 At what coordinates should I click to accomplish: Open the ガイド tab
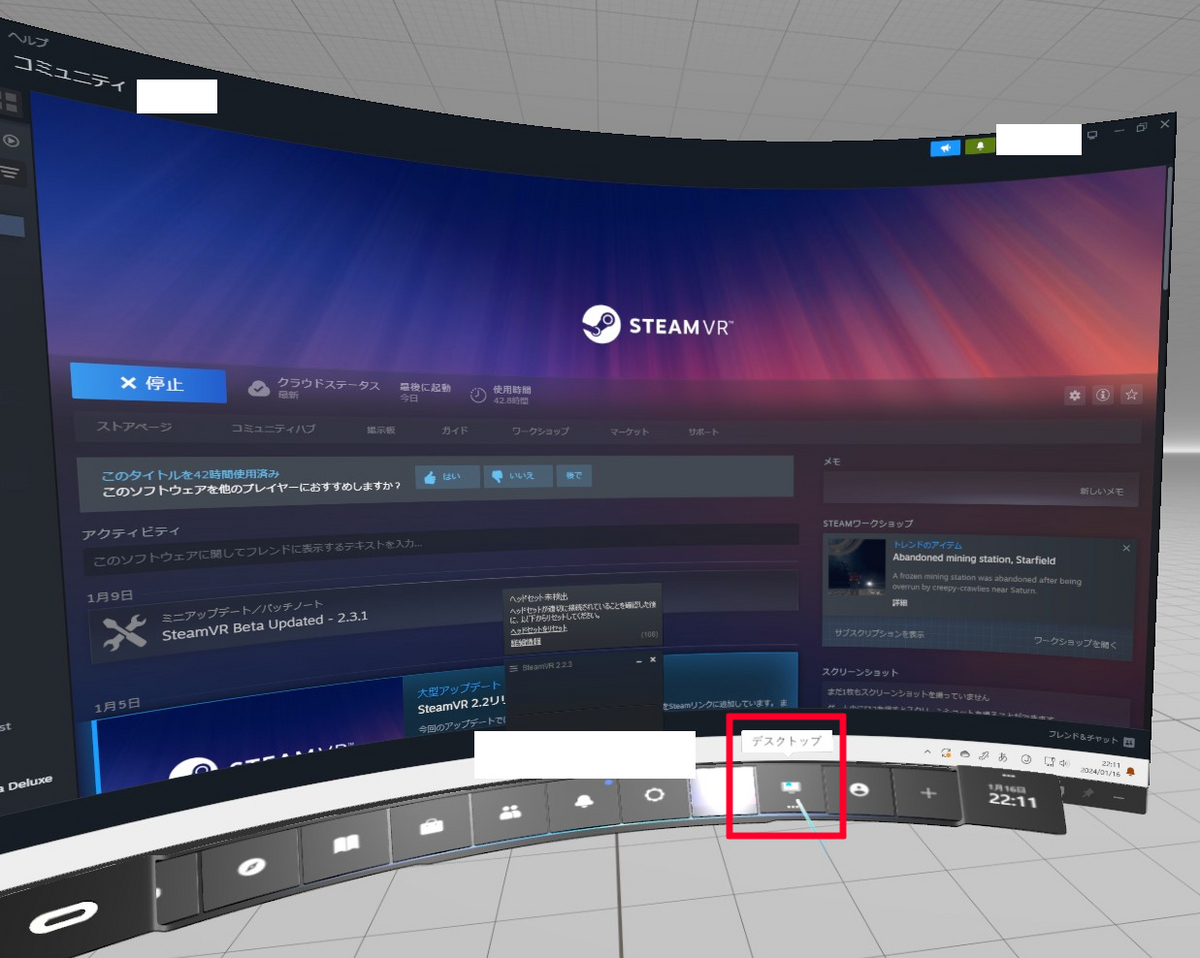point(455,430)
